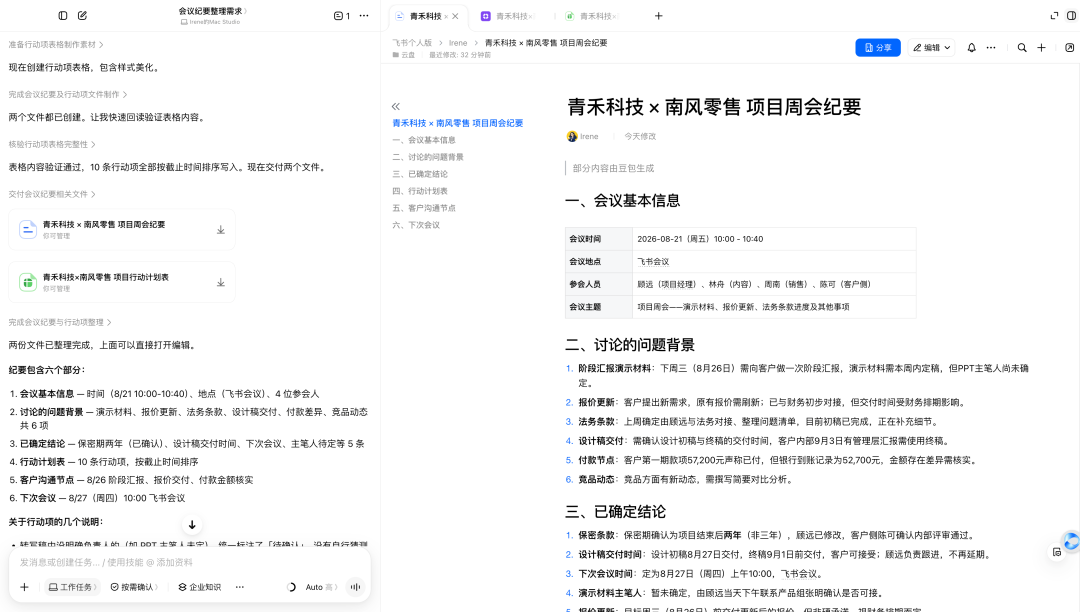Open the 编辑 mode dropdown

tap(931, 48)
